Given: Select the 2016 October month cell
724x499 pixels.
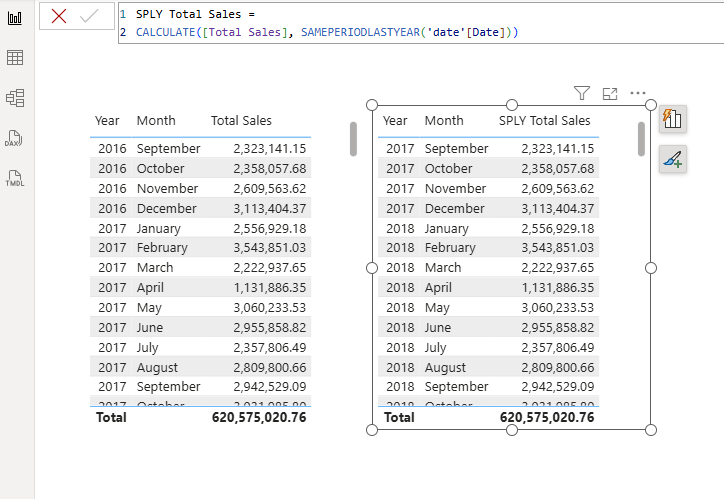Looking at the screenshot, I should pyautogui.click(x=160, y=168).
